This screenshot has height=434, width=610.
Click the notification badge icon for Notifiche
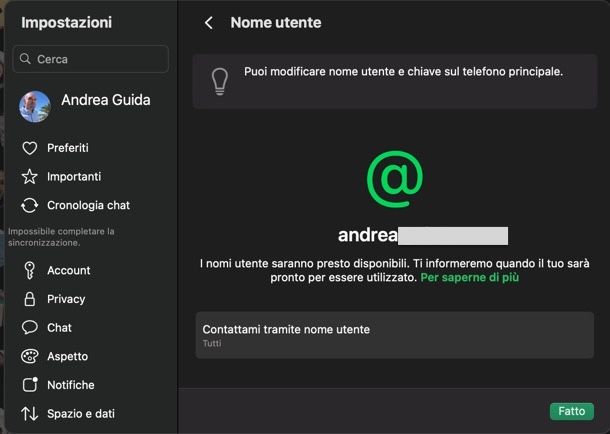tap(30, 385)
